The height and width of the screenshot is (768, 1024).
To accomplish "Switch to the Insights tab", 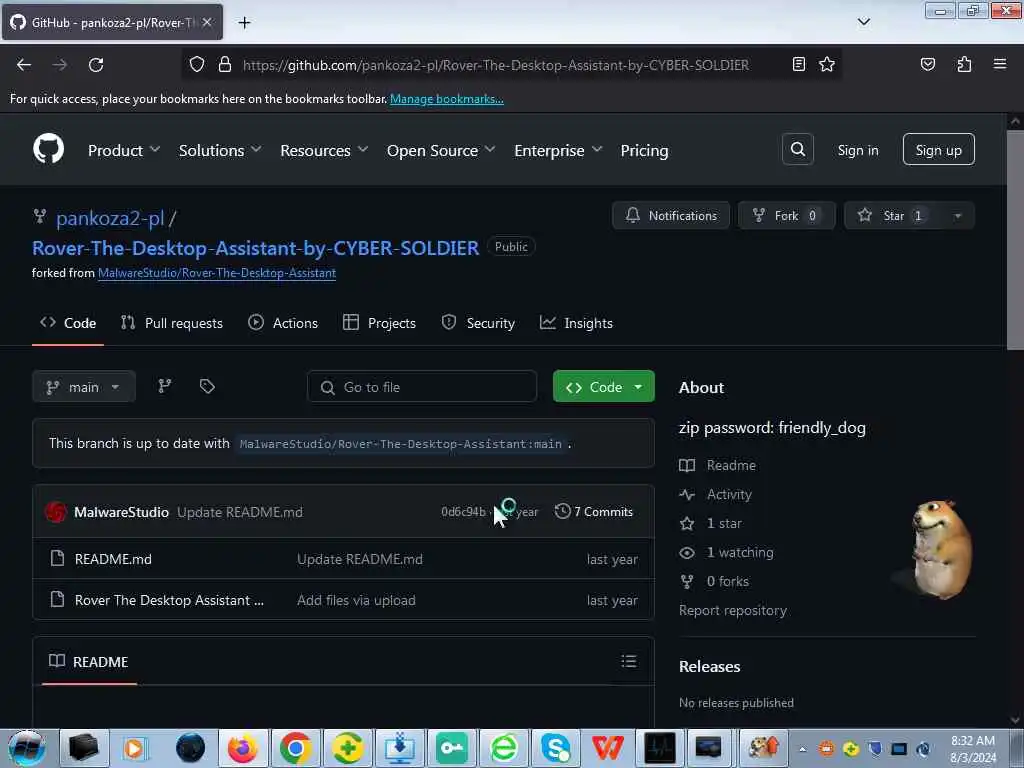I will point(576,323).
